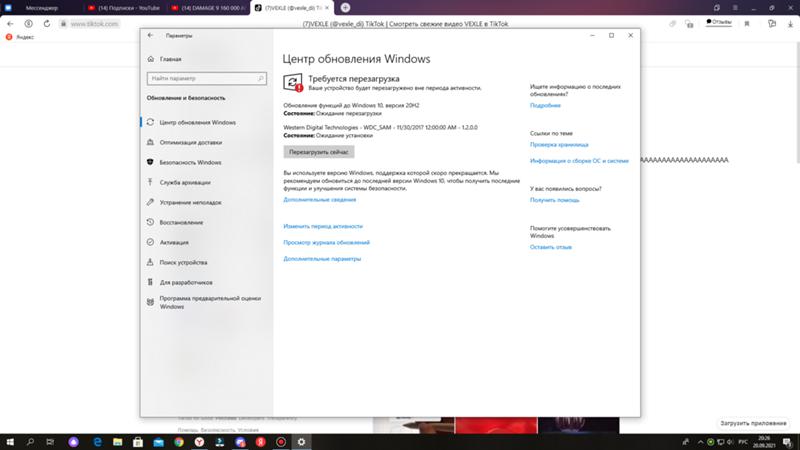Switch to the DAMAGE YouTube browser tab
The height and width of the screenshot is (450, 800).
pyautogui.click(x=208, y=8)
